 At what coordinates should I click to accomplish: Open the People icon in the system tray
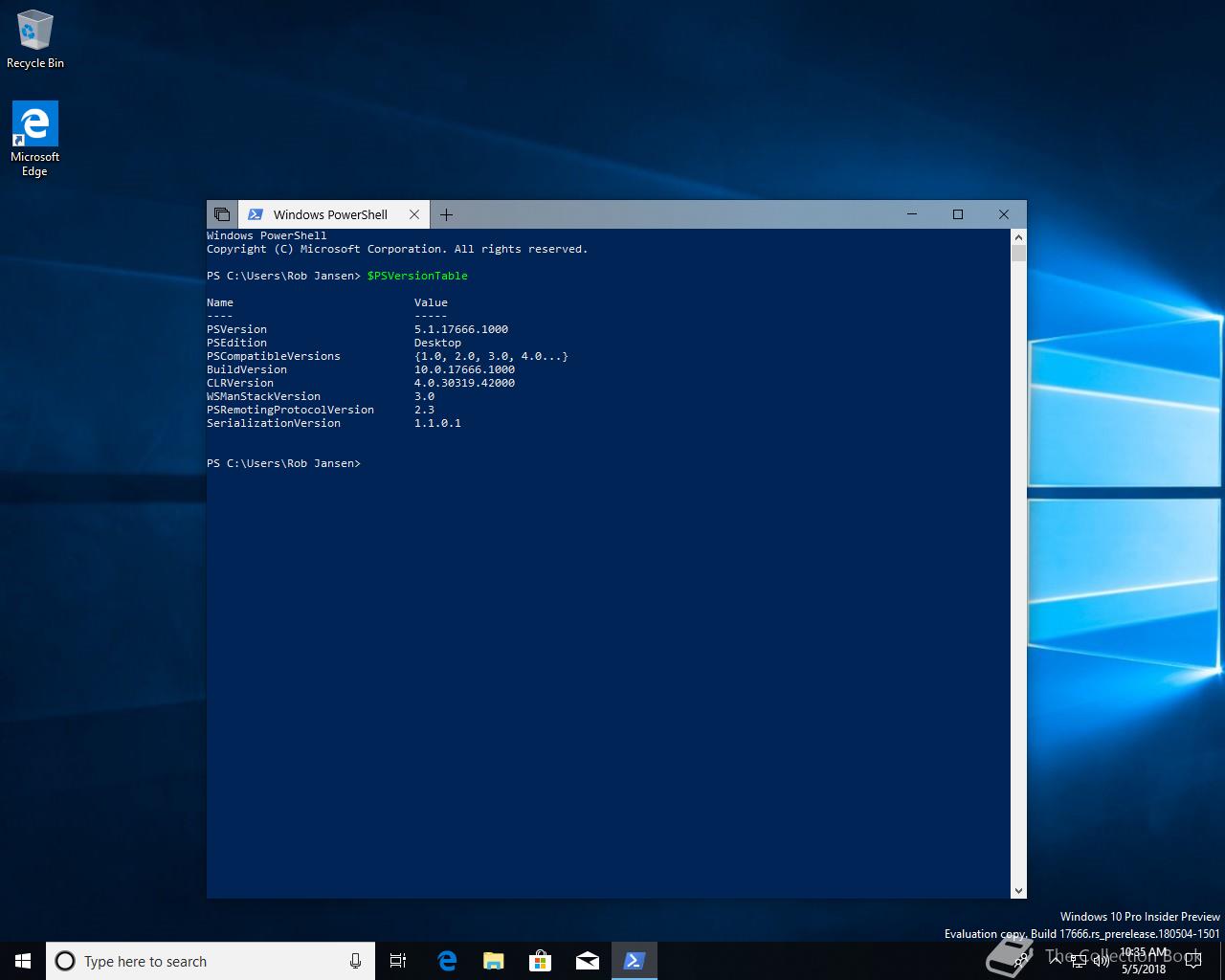pos(1022,961)
